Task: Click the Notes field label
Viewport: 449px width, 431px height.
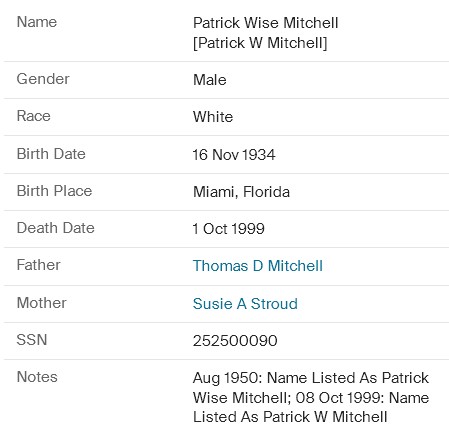Action: (x=37, y=377)
